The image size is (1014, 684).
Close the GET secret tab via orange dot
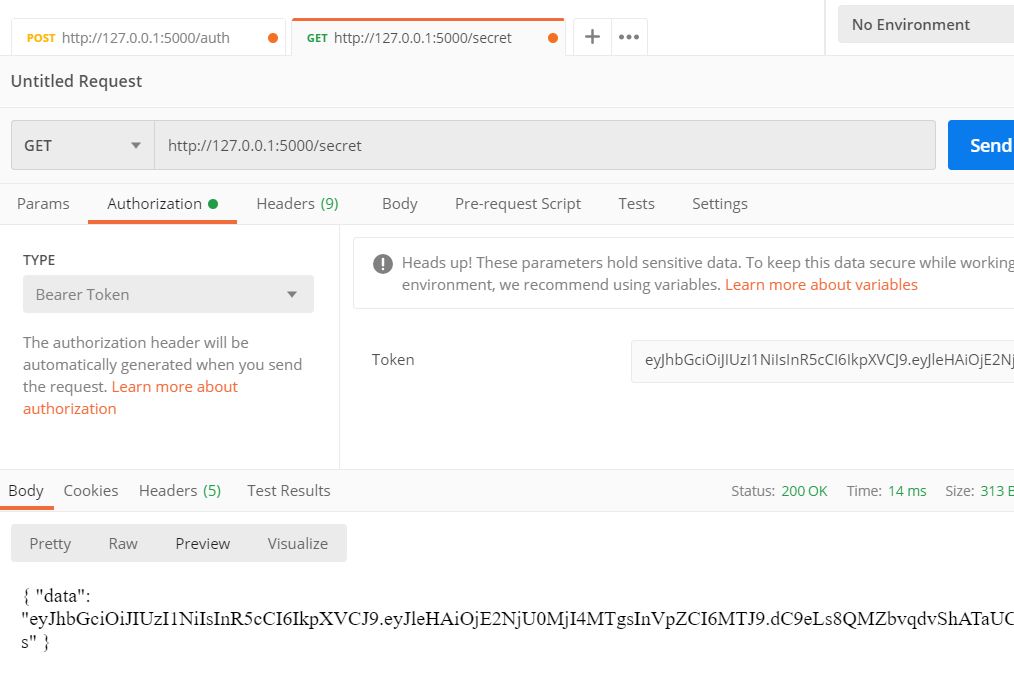[553, 38]
